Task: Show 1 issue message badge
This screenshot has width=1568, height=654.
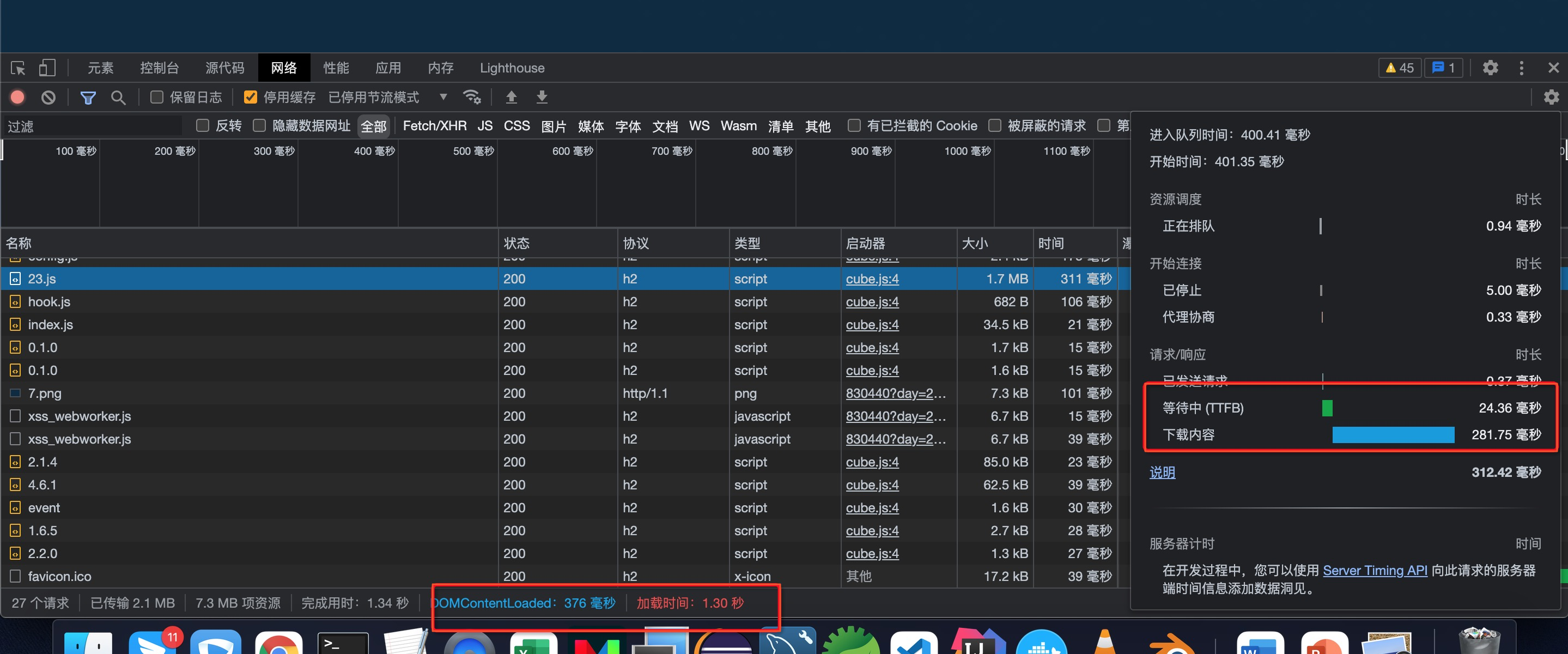Action: (1443, 68)
